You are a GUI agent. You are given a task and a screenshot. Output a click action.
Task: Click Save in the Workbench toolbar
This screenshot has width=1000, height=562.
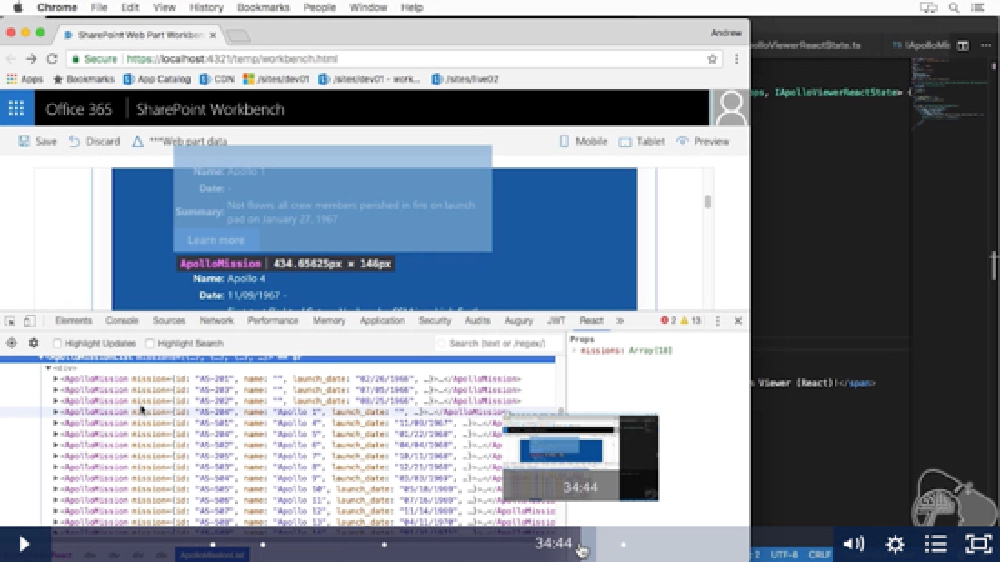click(38, 142)
